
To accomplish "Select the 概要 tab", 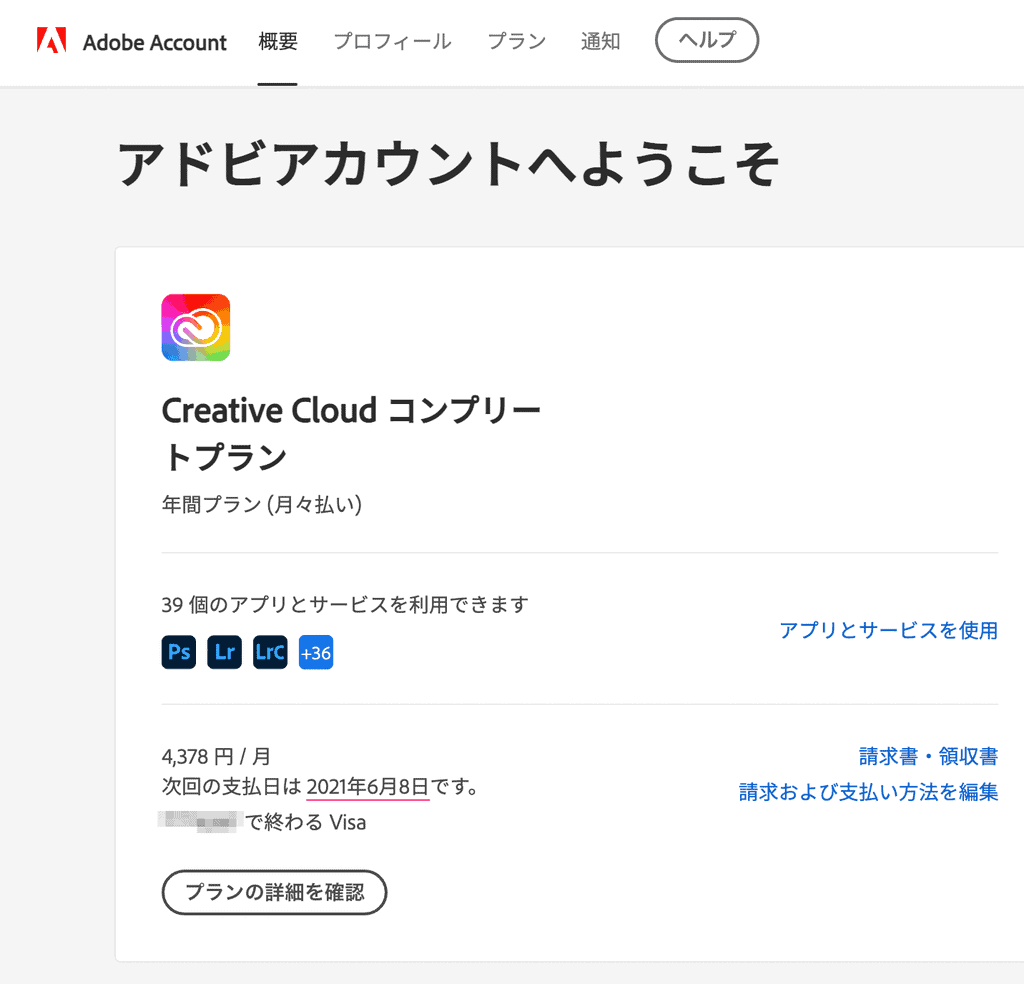I will 278,42.
